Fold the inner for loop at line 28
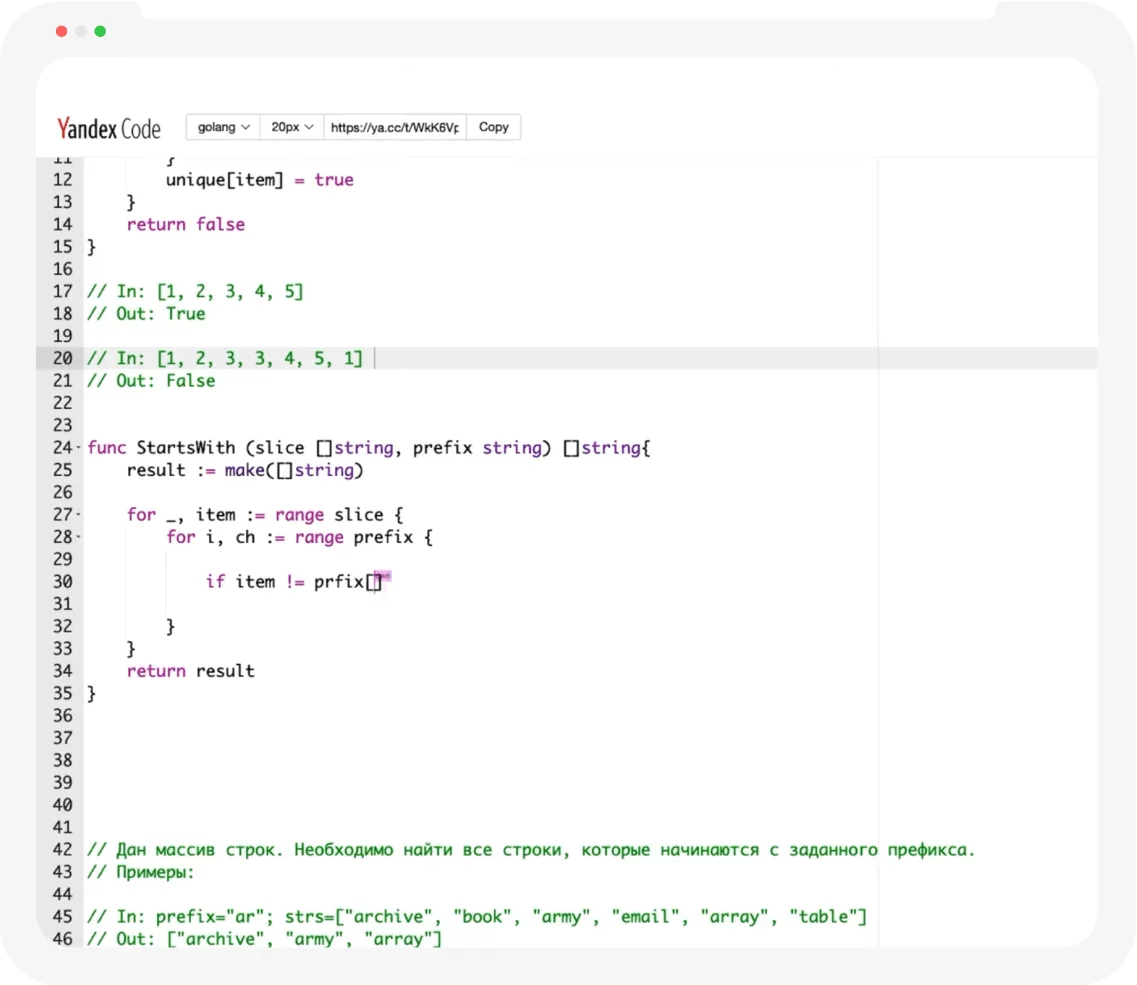This screenshot has height=985, width=1137. (x=79, y=538)
